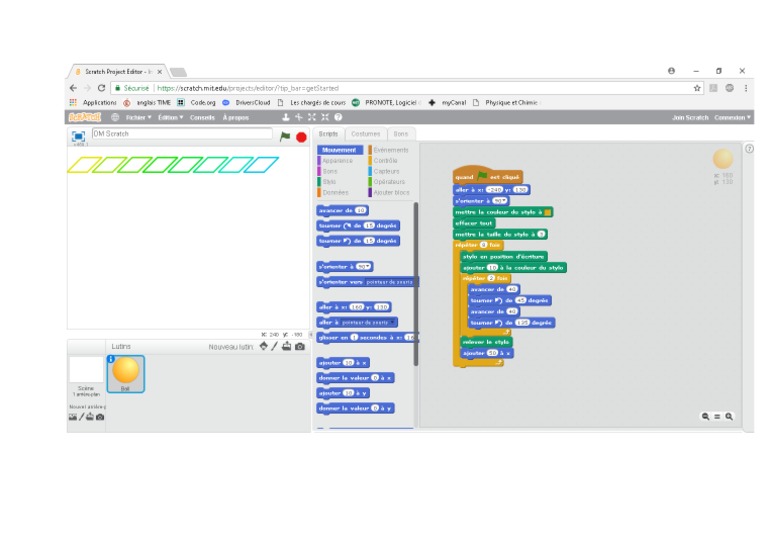This screenshot has width=768, height=543.
Task: Go back in Chrome
Action: [x=73, y=88]
